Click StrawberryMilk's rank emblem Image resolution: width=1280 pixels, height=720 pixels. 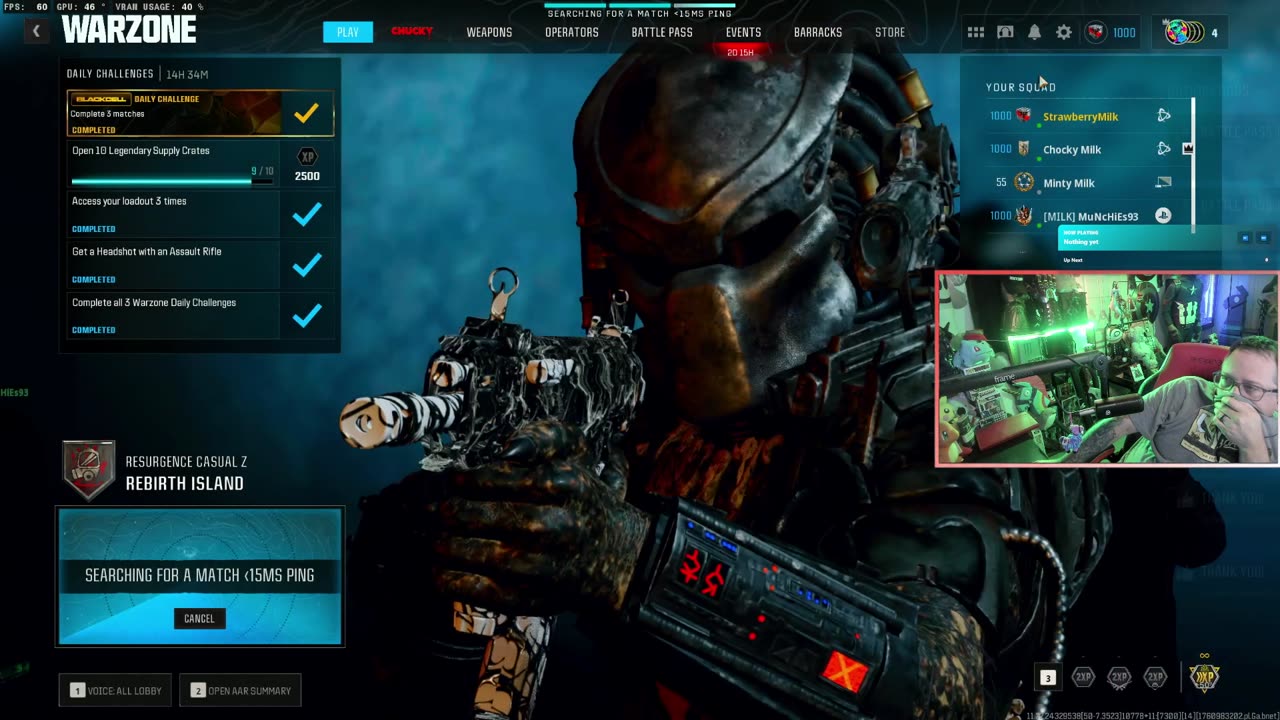1023,116
